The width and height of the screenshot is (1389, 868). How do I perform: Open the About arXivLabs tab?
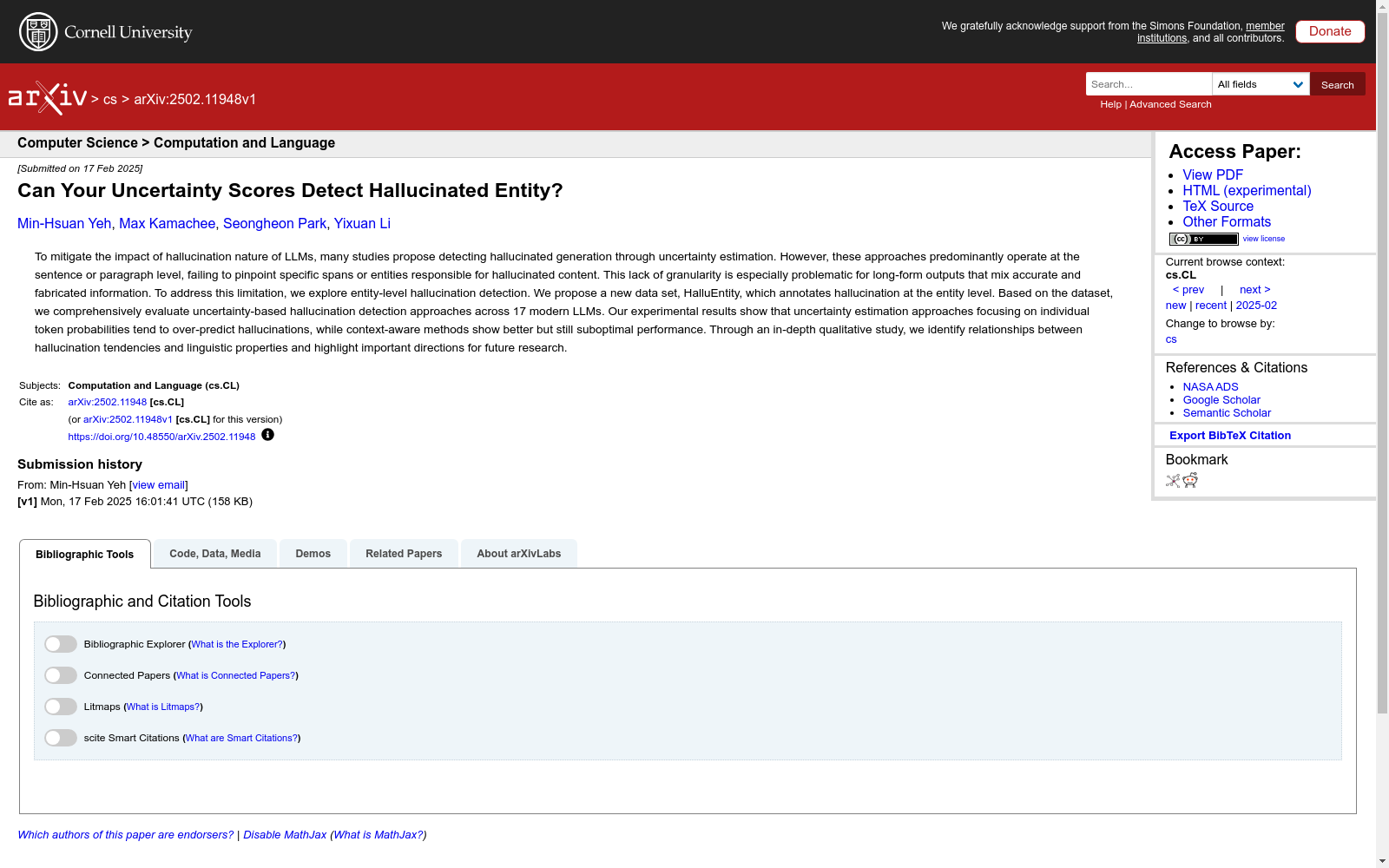(x=519, y=554)
